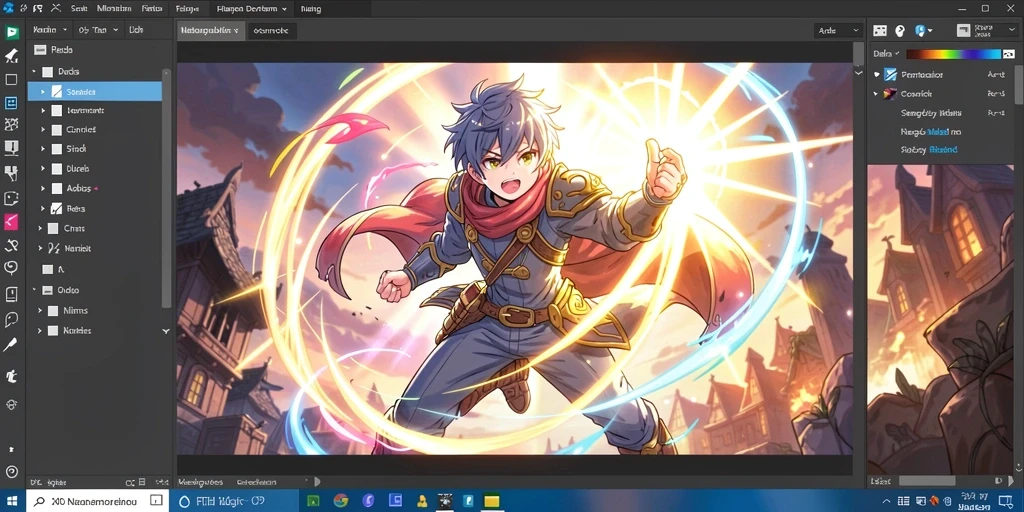Click the play arrow in bottom status bar

[317, 482]
